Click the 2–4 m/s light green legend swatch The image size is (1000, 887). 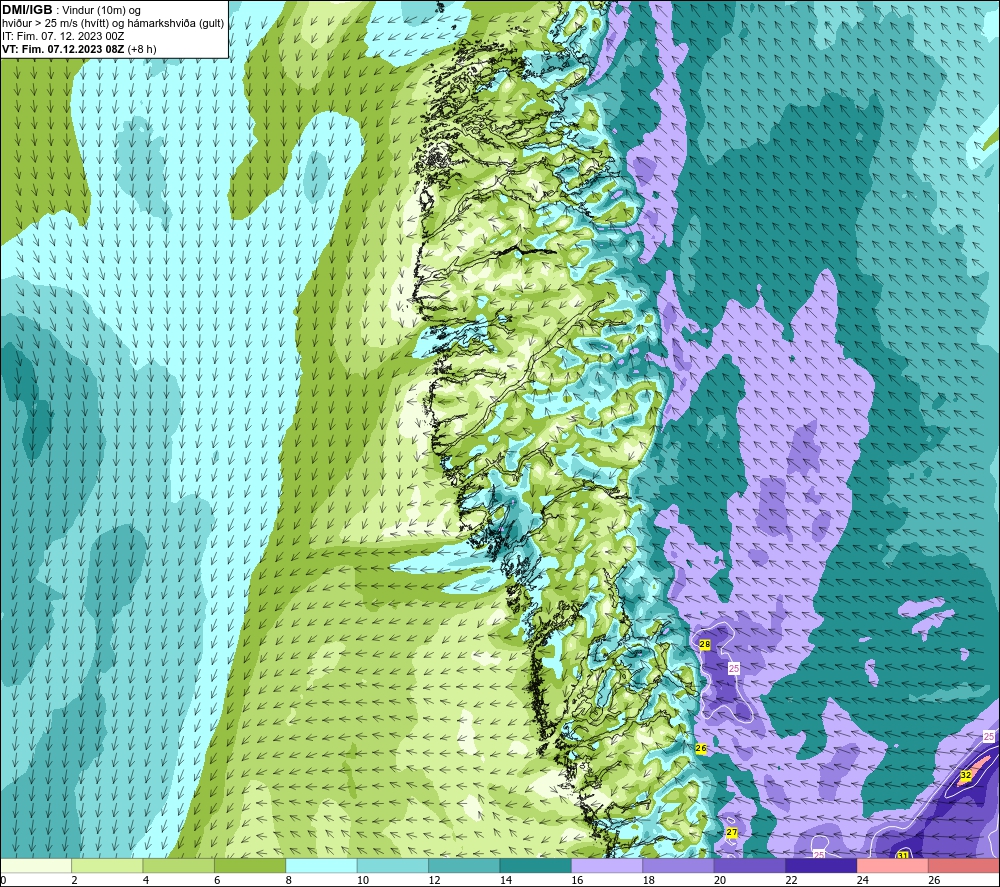(107, 865)
